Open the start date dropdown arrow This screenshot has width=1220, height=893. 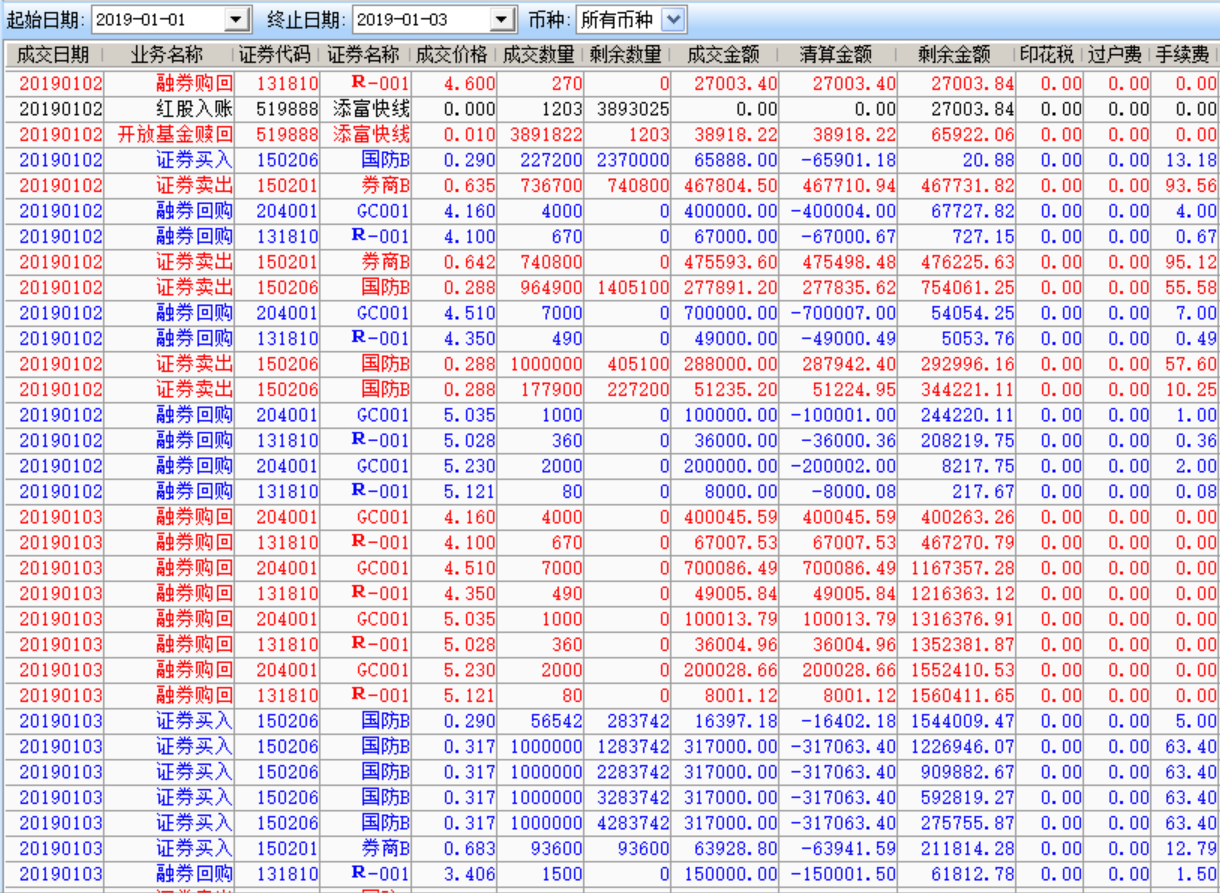[x=236, y=19]
